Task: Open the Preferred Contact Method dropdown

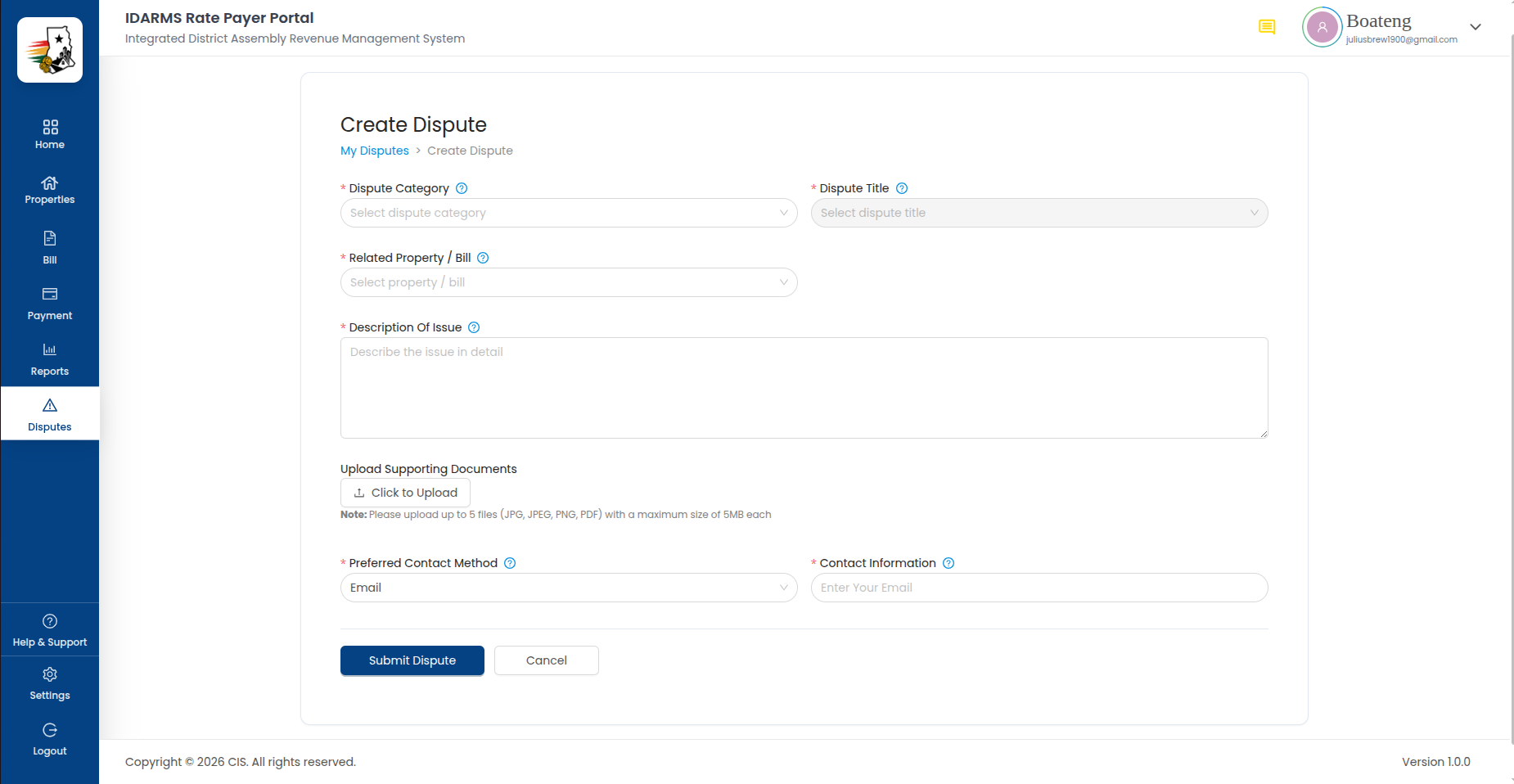Action: (x=569, y=588)
